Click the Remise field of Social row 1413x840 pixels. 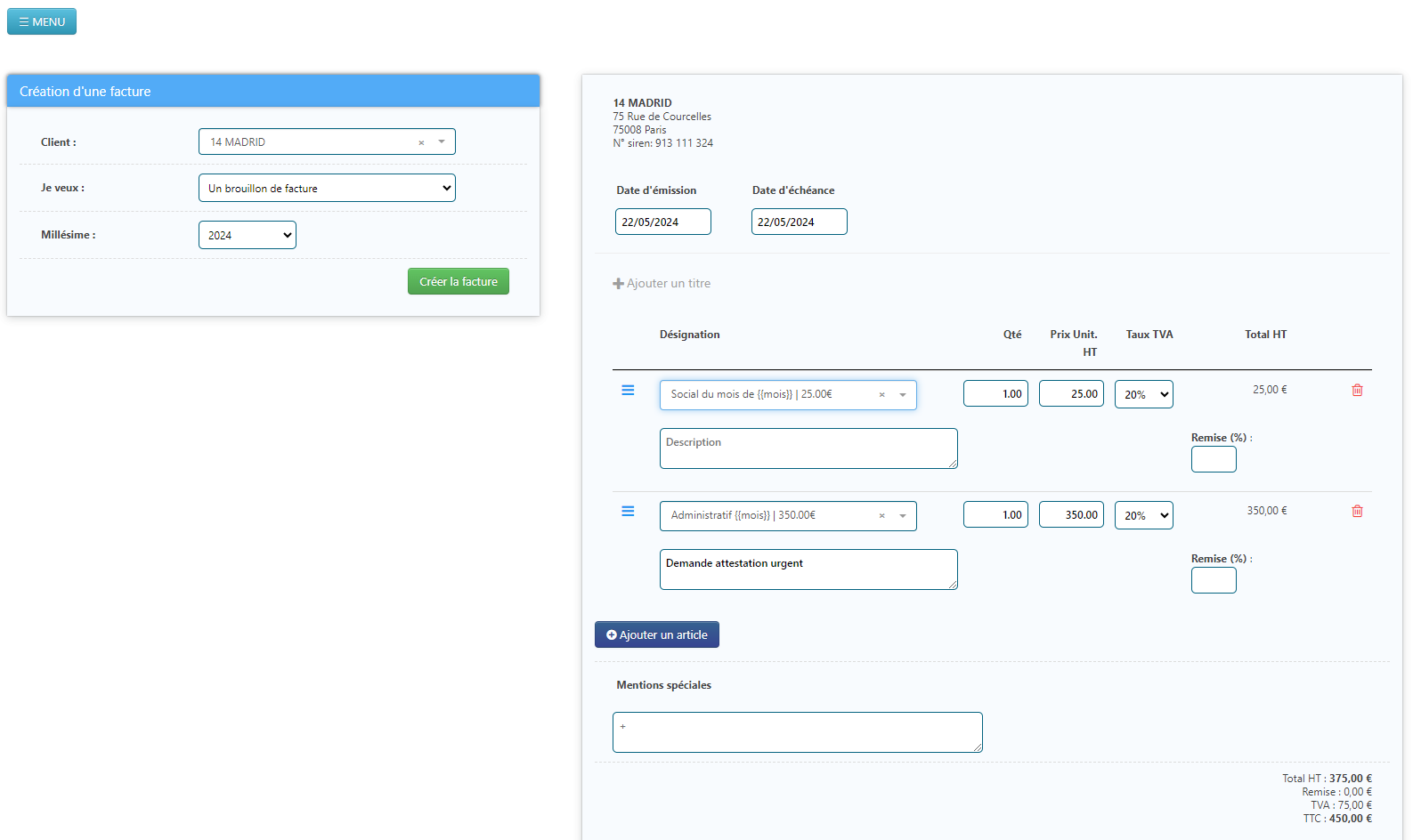click(1214, 459)
